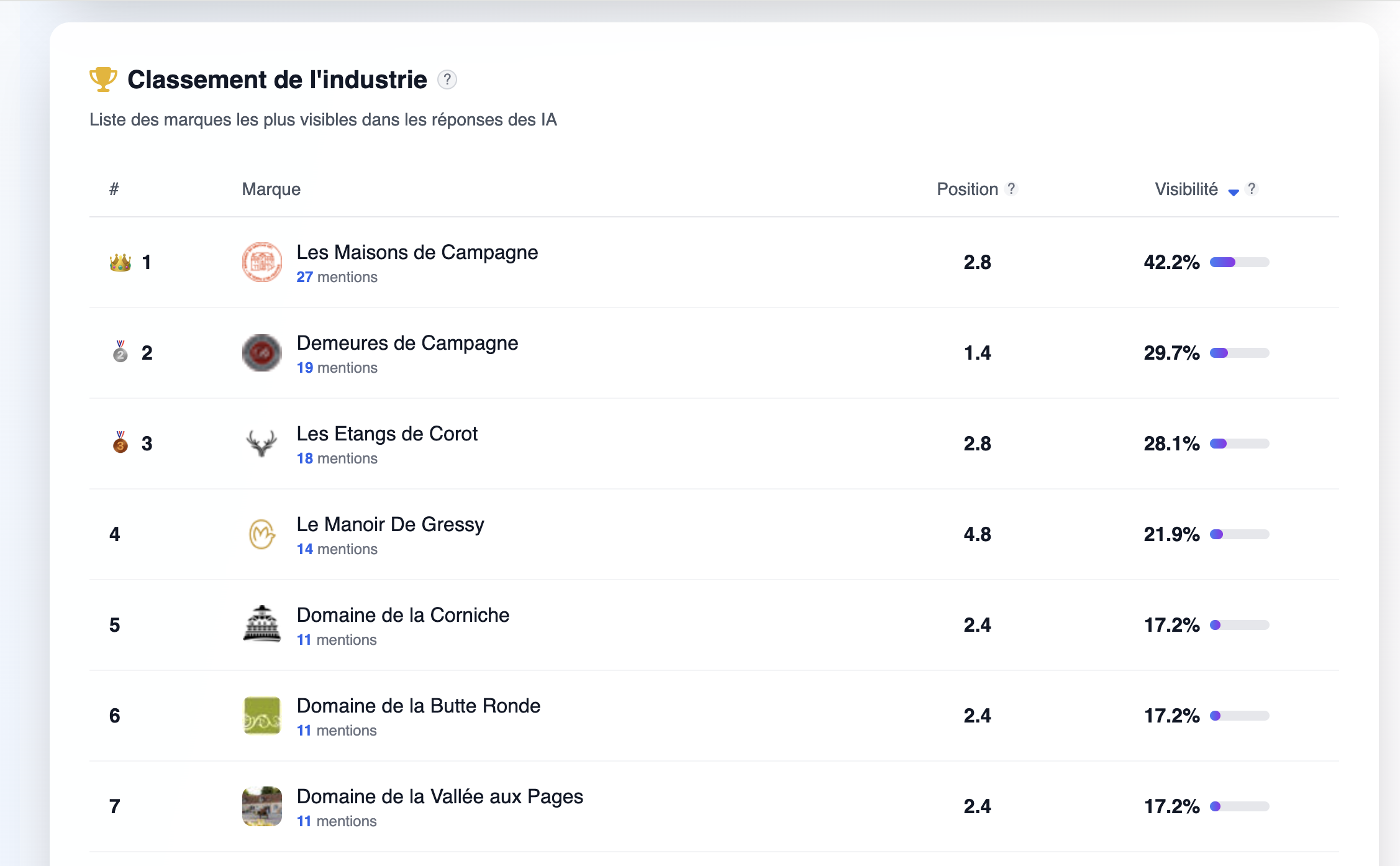Click the Domaine de la Corniche logo
This screenshot has height=866, width=1400.
tap(261, 624)
